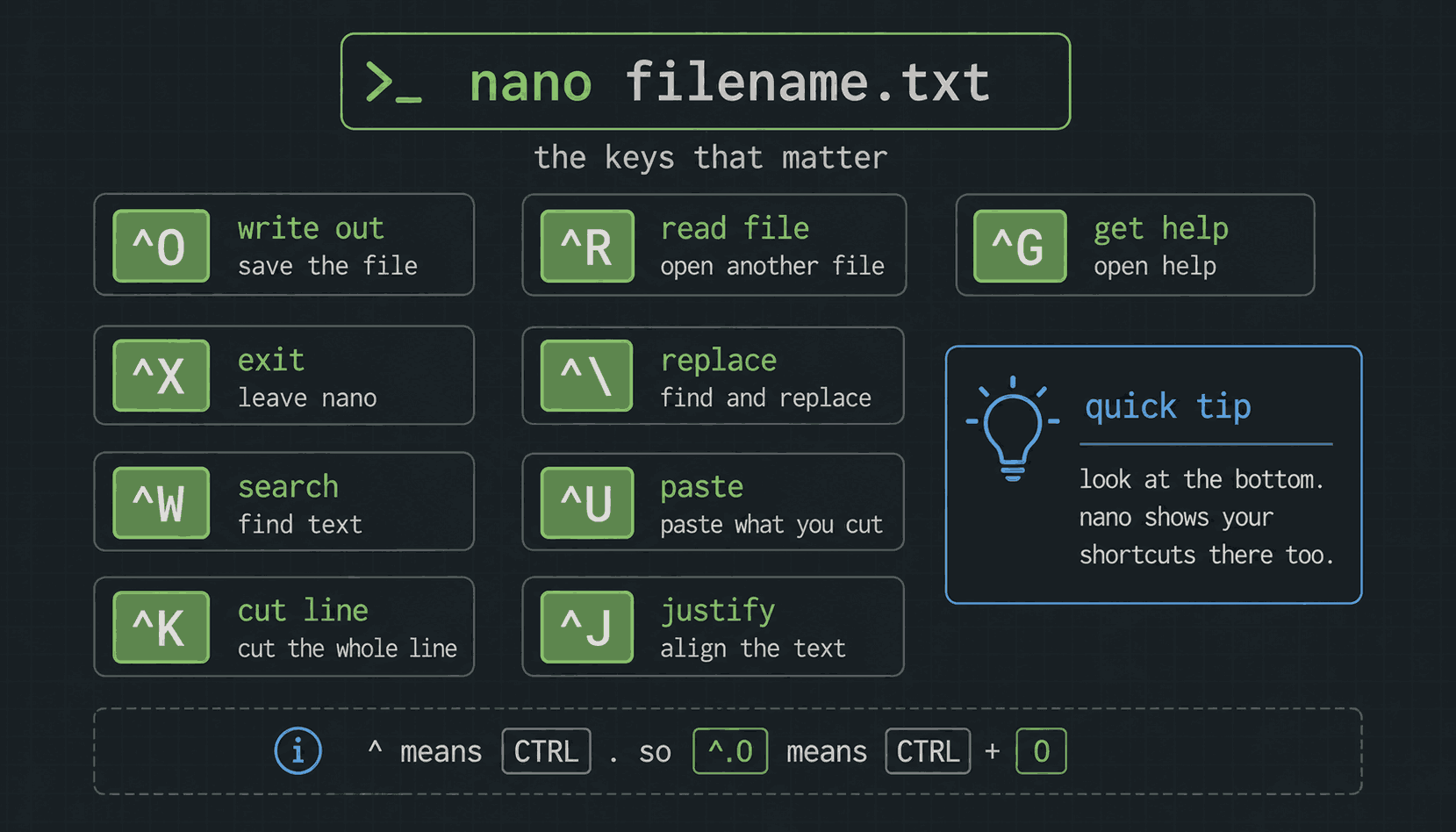The image size is (1456, 832).
Task: Click the 'read file' heading
Action: pos(735,228)
